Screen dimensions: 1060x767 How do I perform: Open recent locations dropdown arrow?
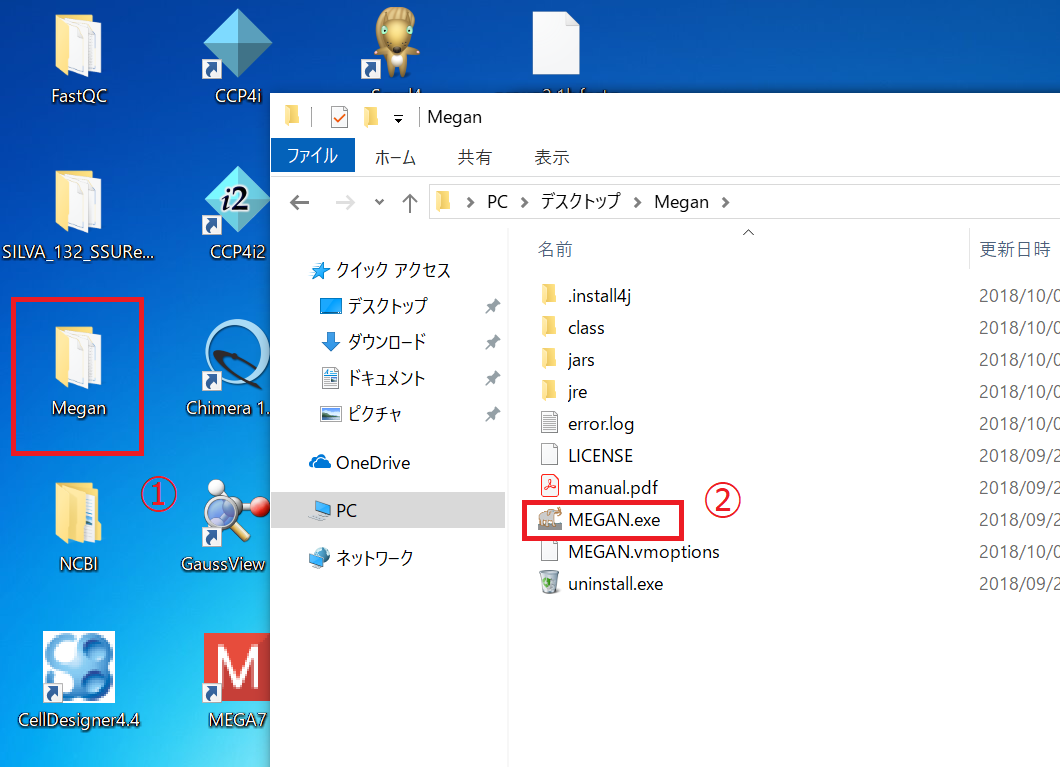[x=379, y=202]
